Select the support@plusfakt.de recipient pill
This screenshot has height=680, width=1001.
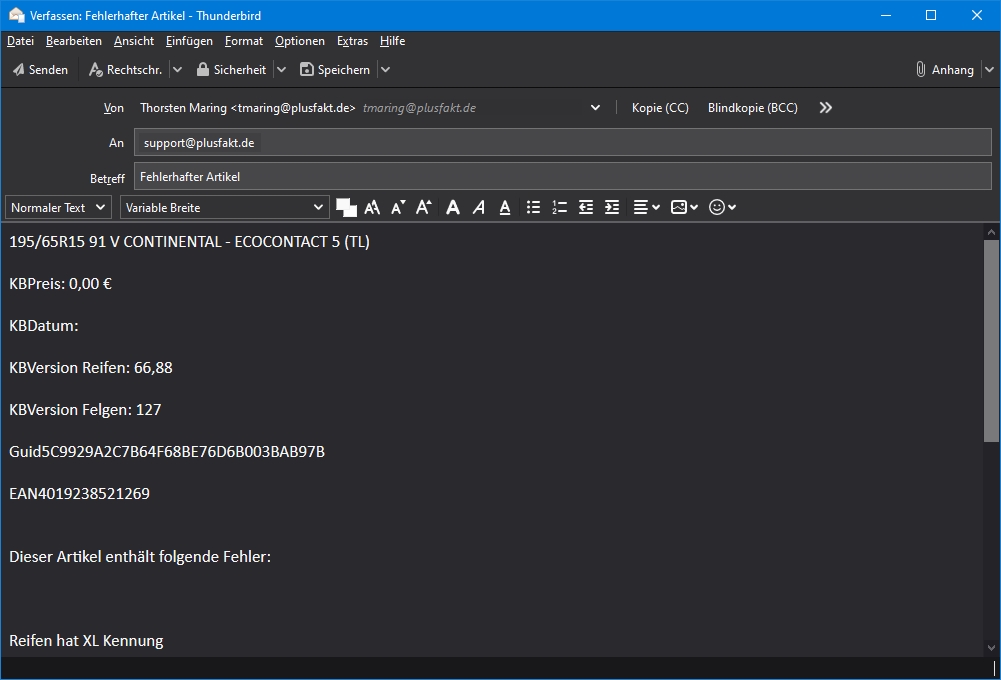point(199,143)
